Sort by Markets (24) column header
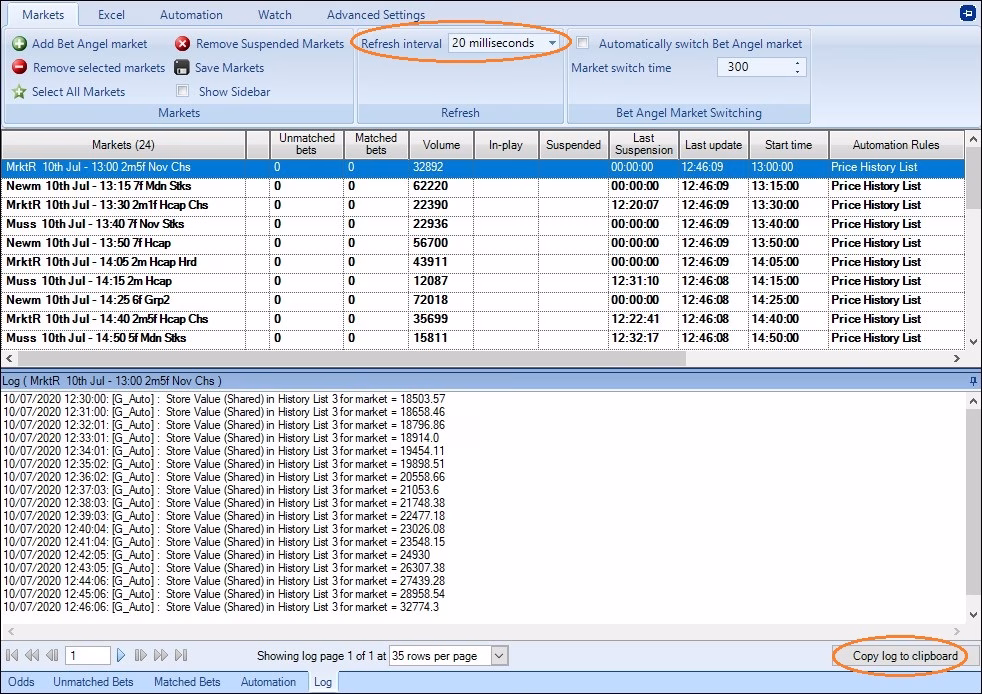Viewport: 982px width, 694px height. (x=123, y=145)
